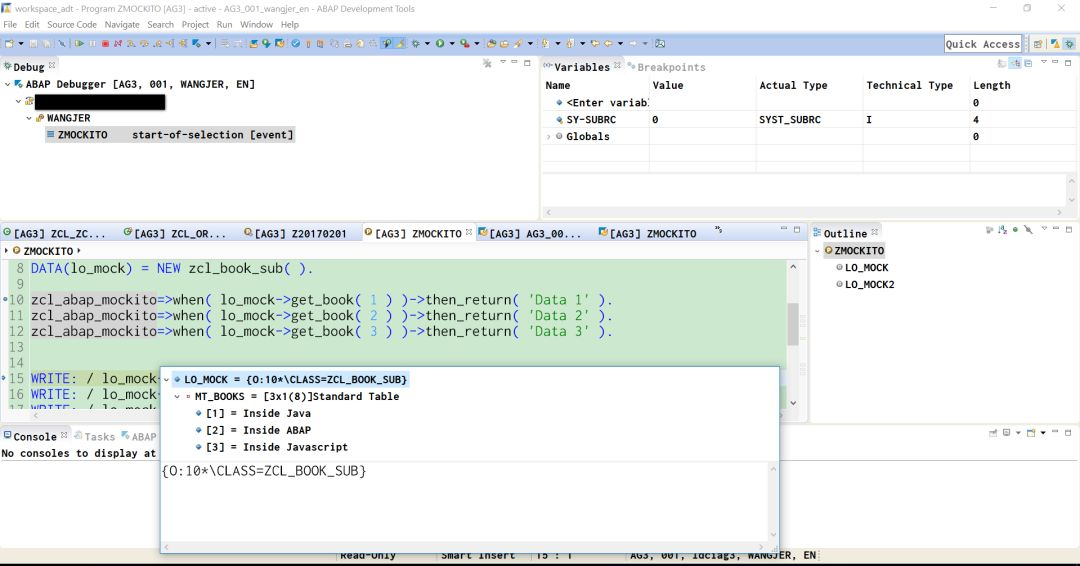The image size is (1080, 566).
Task: Toggle breakpoint marker on line 10
Action: 5,300
